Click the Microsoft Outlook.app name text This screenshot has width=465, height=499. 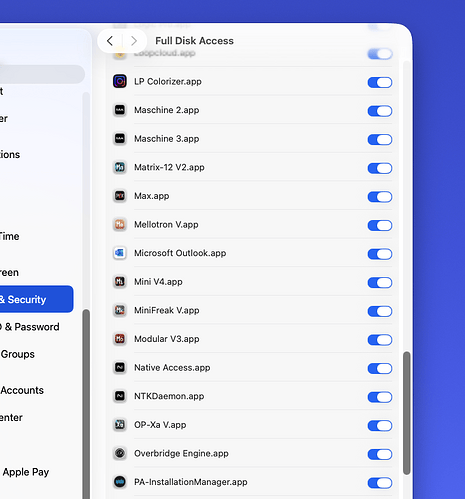tap(180, 253)
